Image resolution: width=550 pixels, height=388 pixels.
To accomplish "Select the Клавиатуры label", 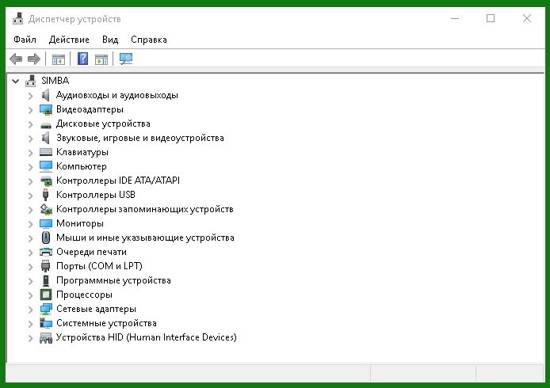I will 82,152.
